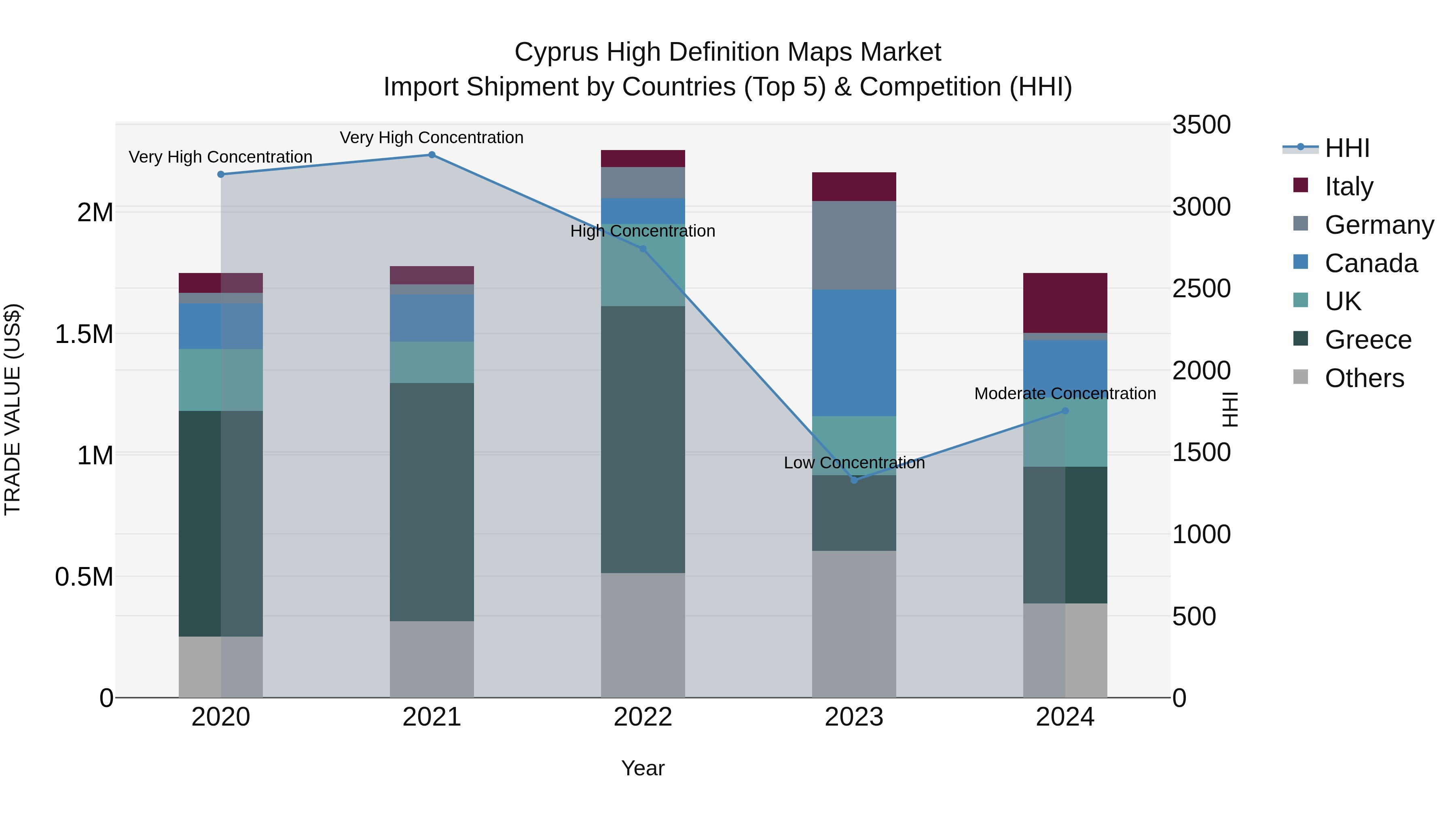Click the 2M left axis tick

tap(95, 212)
